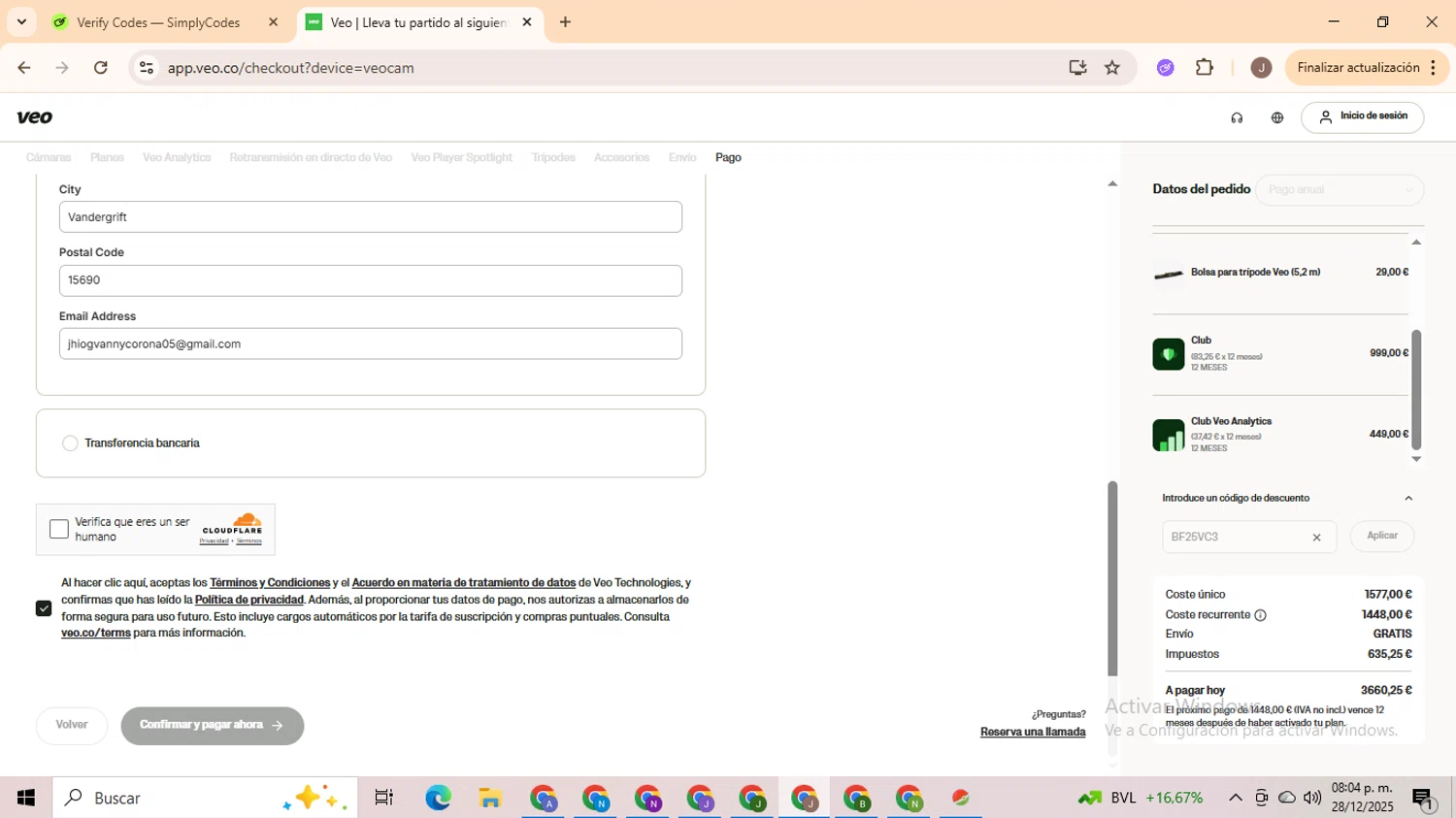Reload the page with refresh icon
The width and height of the screenshot is (1456, 818).
pyautogui.click(x=101, y=68)
